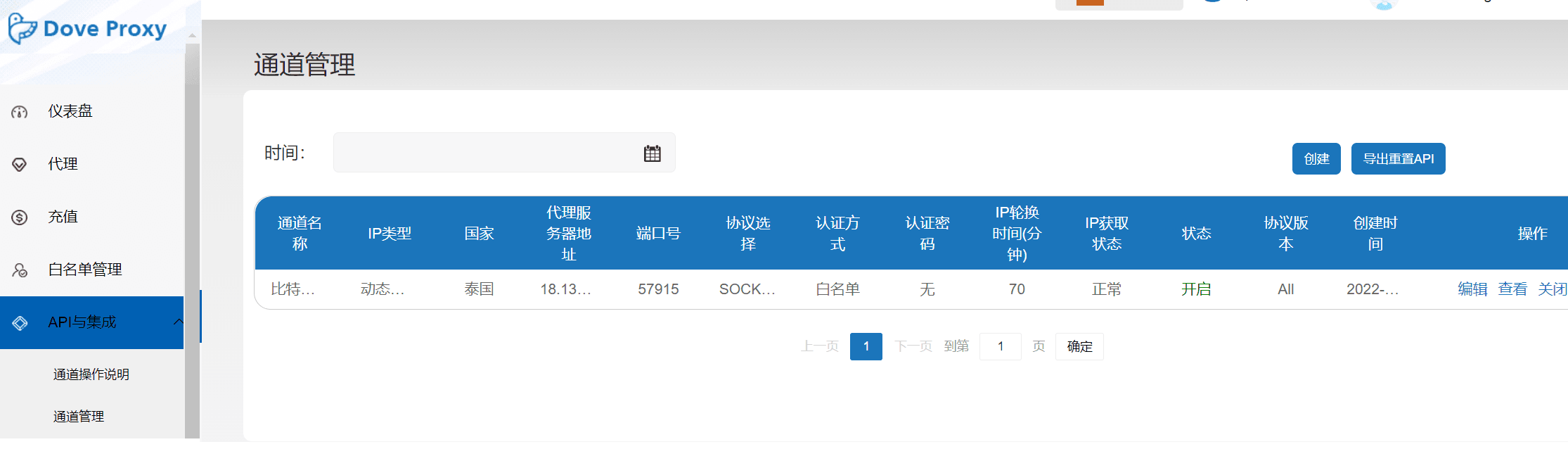
Task: Click the Dove Proxy logo
Action: (x=88, y=29)
